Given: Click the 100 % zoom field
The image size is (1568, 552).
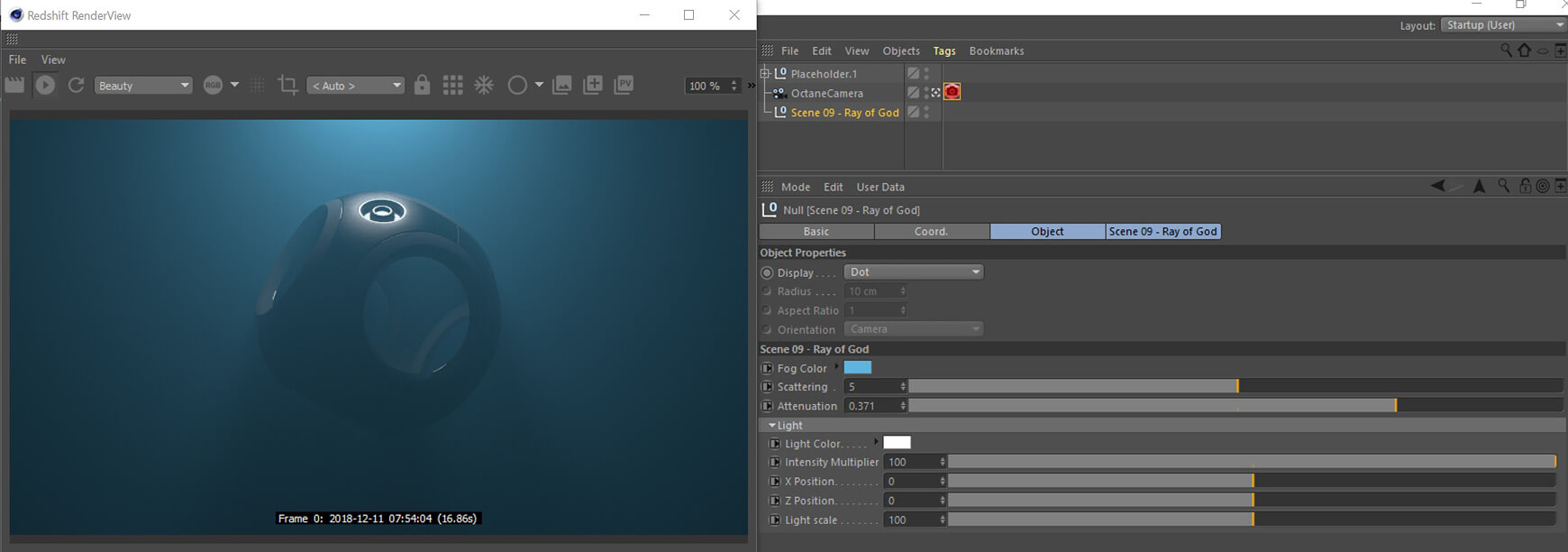Looking at the screenshot, I should 712,86.
